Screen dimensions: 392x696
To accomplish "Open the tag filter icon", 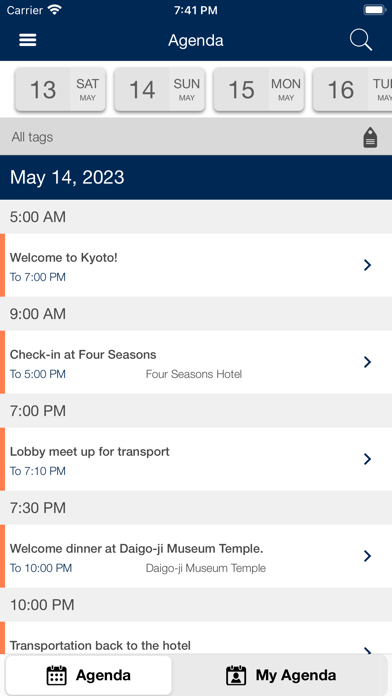I will 370,137.
